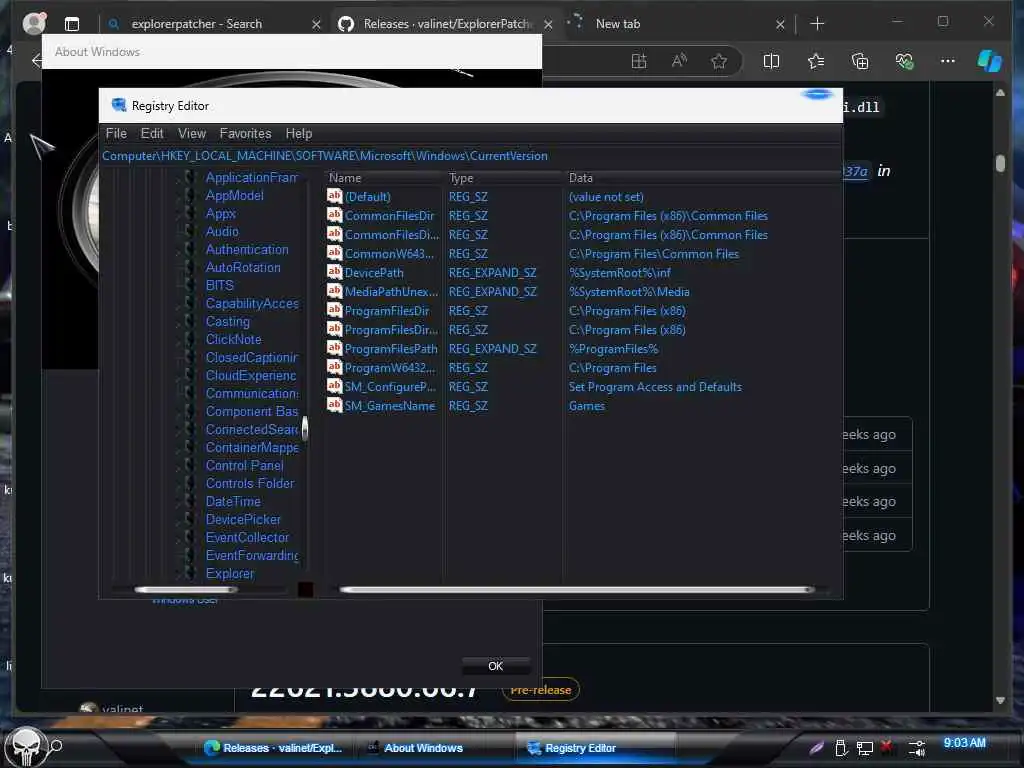The height and width of the screenshot is (768, 1024).
Task: Click the MediaPathUnex... value string icon
Action: click(x=334, y=291)
